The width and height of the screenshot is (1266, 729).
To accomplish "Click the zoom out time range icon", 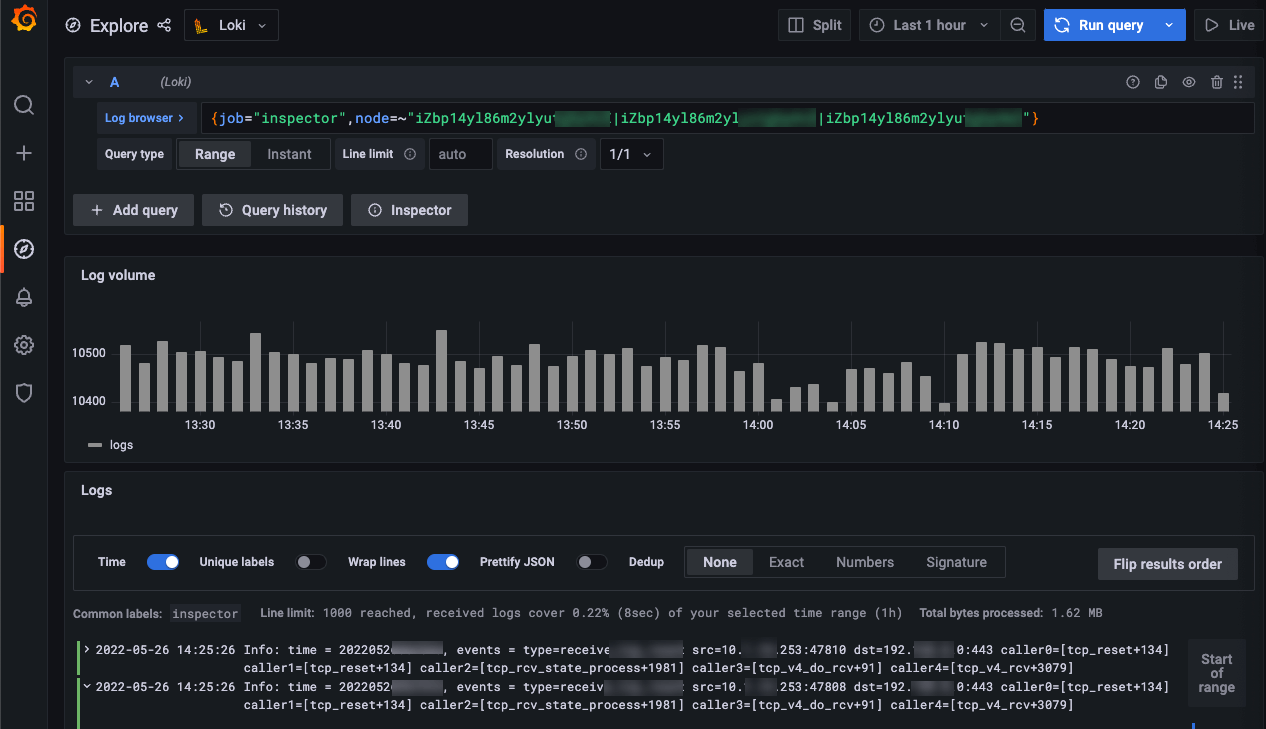I will click(x=1017, y=25).
